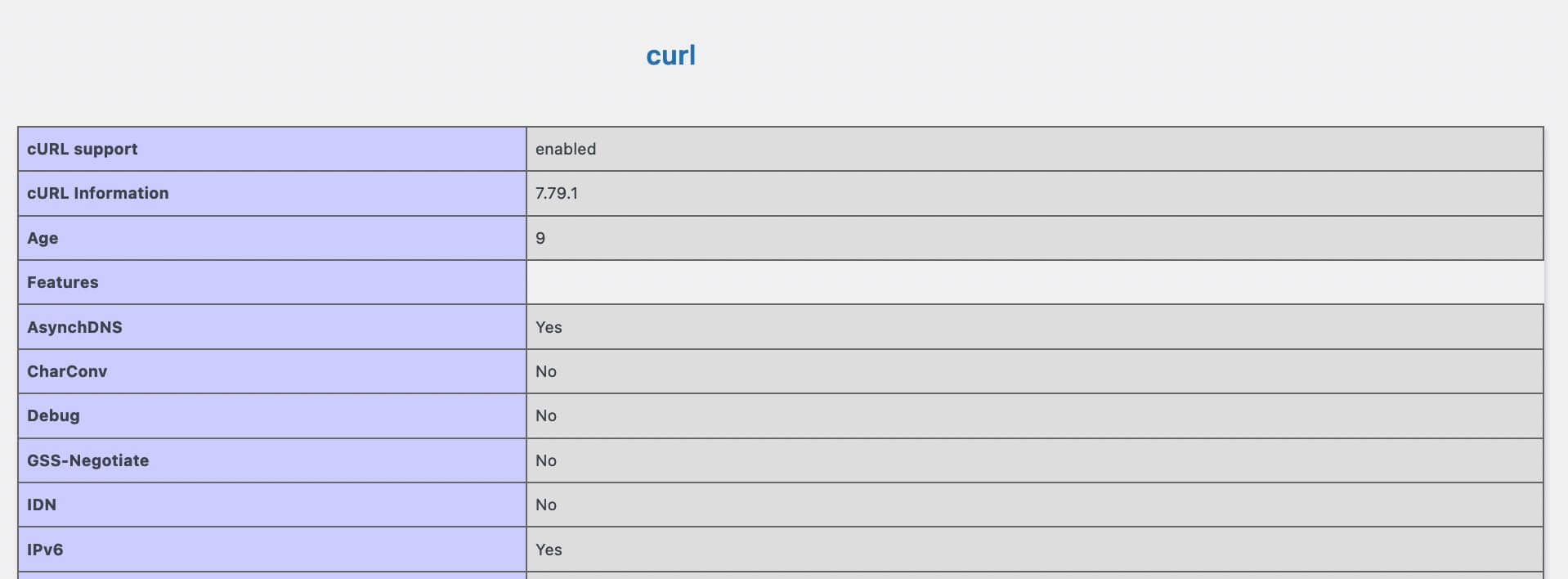
Task: Click the cURL support label cell
Action: pyautogui.click(x=83, y=149)
